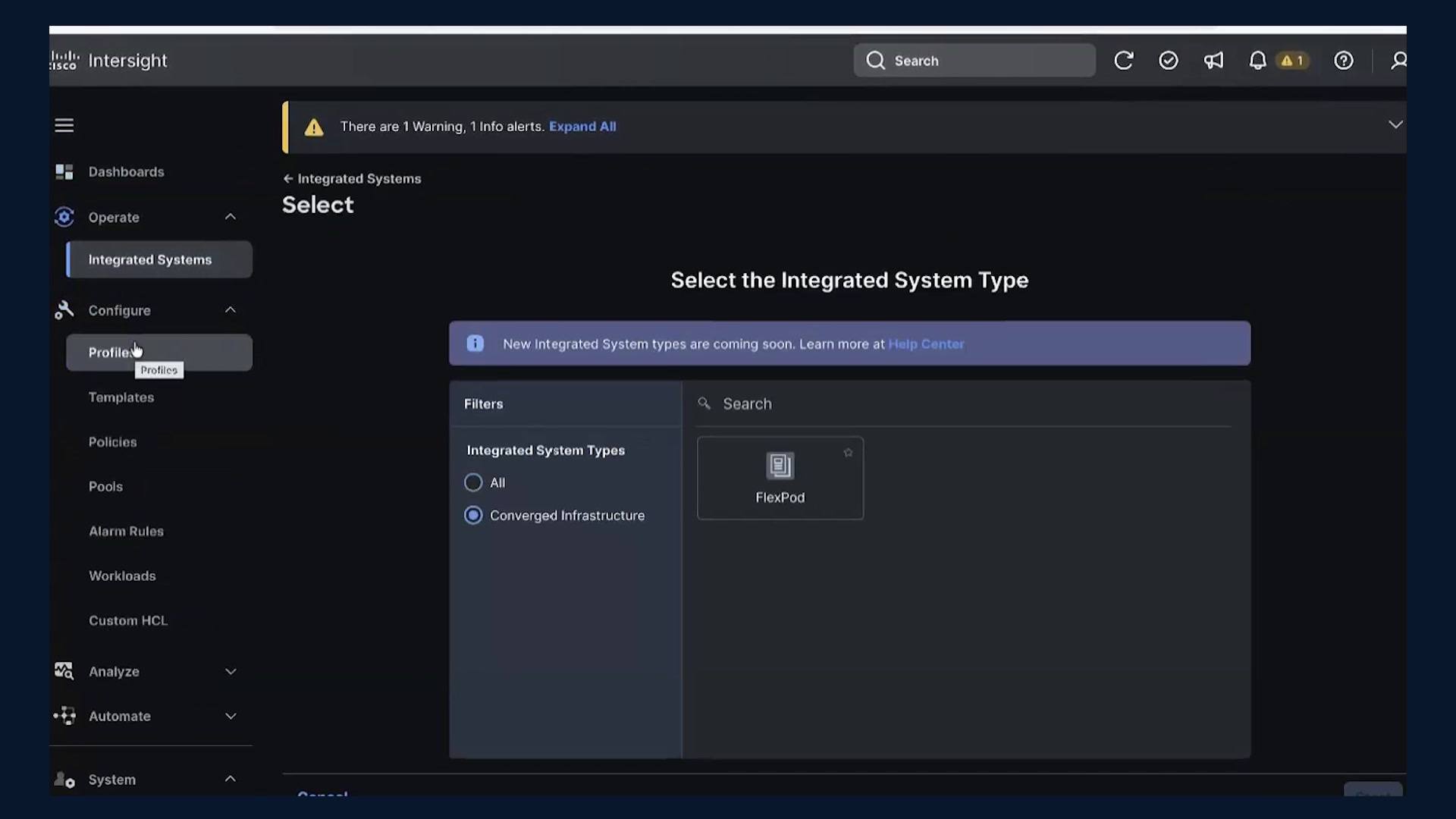Open the announcements megaphone icon

pyautogui.click(x=1213, y=61)
